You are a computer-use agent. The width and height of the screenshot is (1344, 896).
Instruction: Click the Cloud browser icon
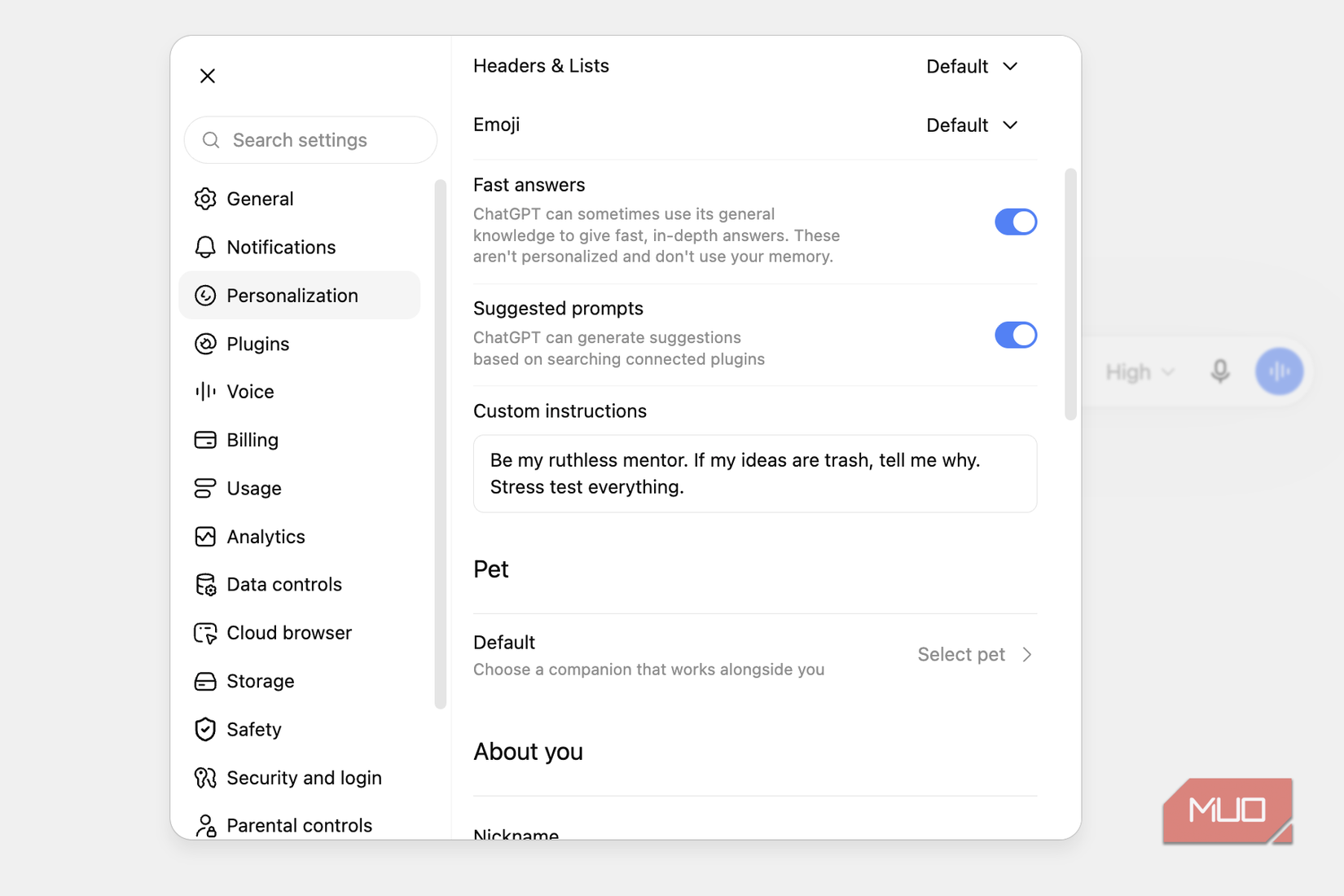coord(205,633)
